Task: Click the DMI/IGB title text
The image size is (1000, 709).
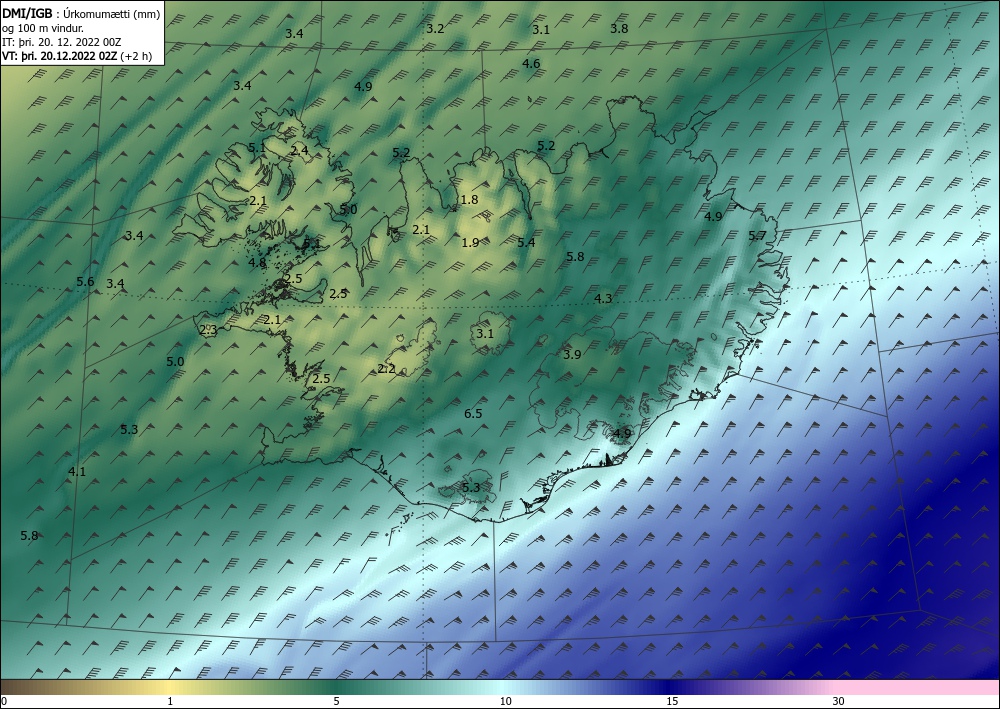Action: [x=27, y=13]
